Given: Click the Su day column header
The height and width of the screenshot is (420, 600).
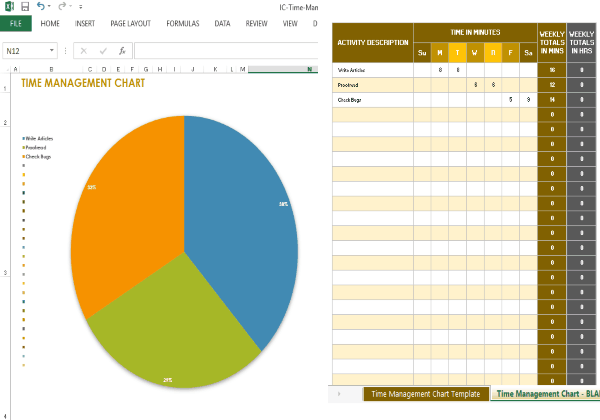Looking at the screenshot, I should click(422, 53).
